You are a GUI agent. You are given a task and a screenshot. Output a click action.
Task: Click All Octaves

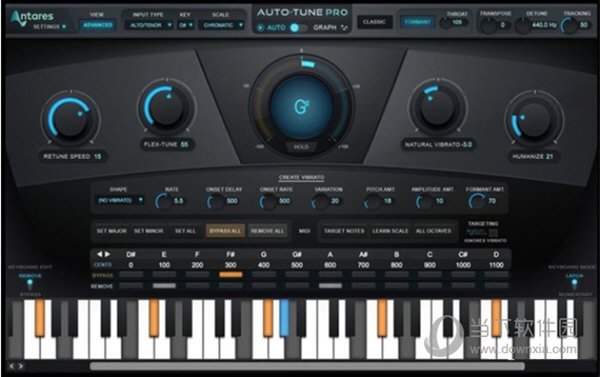point(434,231)
